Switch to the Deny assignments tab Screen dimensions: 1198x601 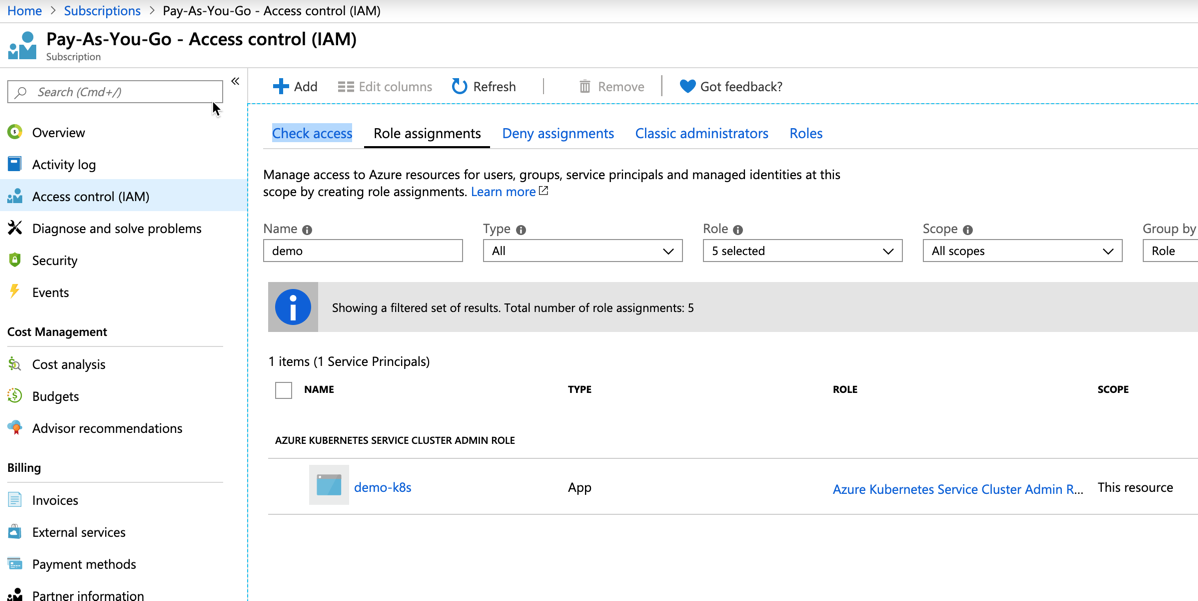tap(558, 133)
